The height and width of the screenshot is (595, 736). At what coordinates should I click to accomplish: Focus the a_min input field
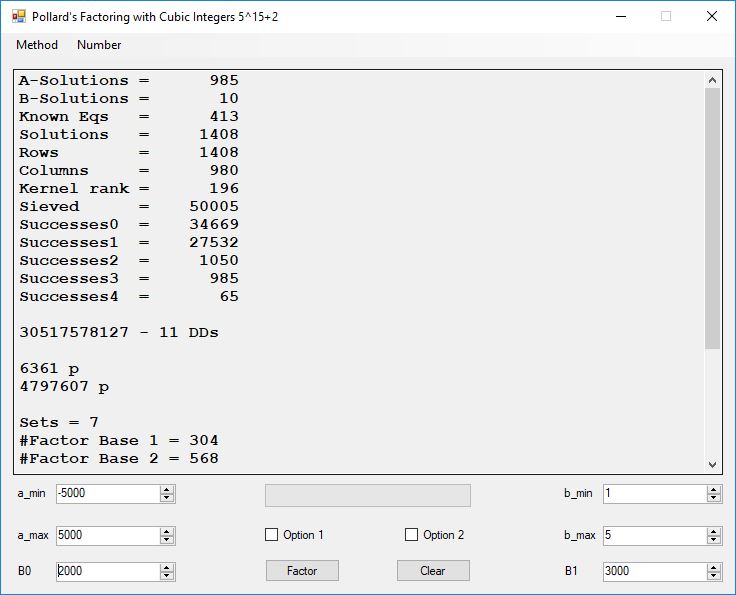click(x=108, y=494)
